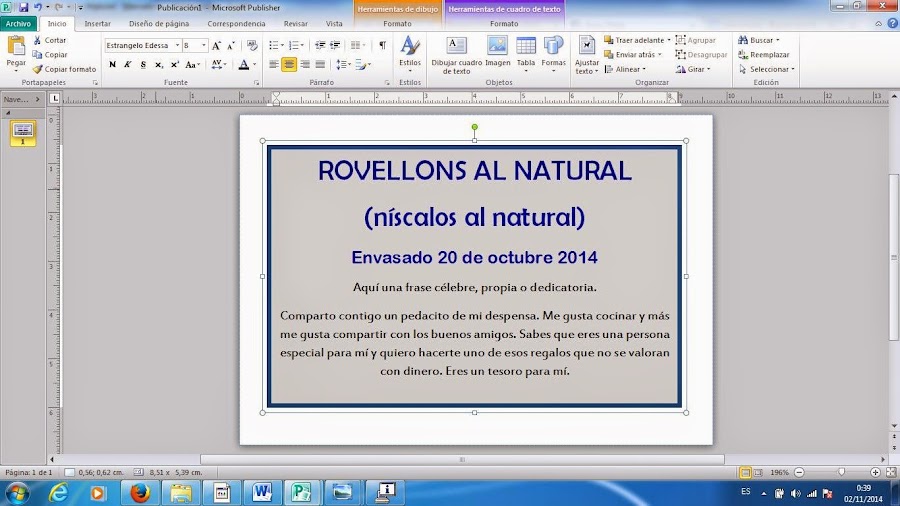Align text to the left
This screenshot has height=506, width=900.
point(274,65)
